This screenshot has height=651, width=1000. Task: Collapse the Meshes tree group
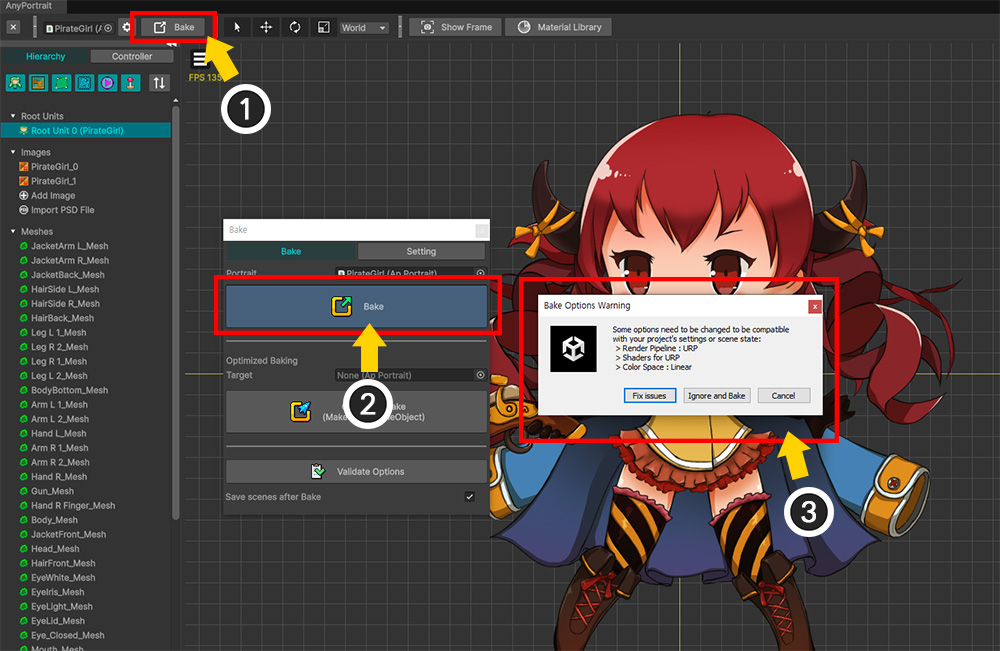click(x=12, y=232)
